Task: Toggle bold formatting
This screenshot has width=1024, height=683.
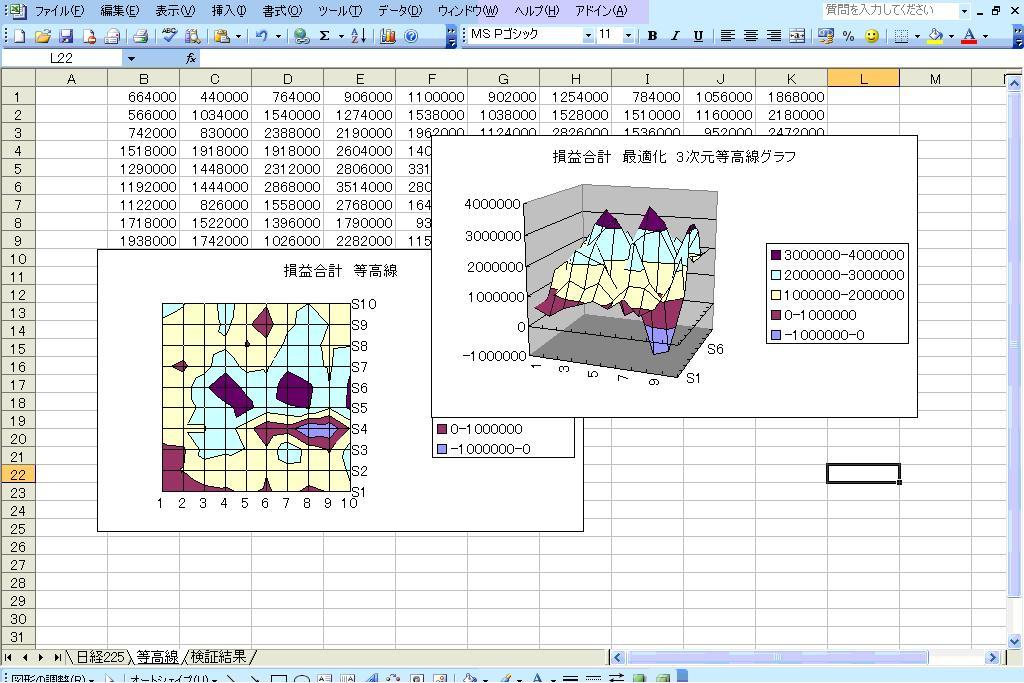Action: click(x=652, y=36)
